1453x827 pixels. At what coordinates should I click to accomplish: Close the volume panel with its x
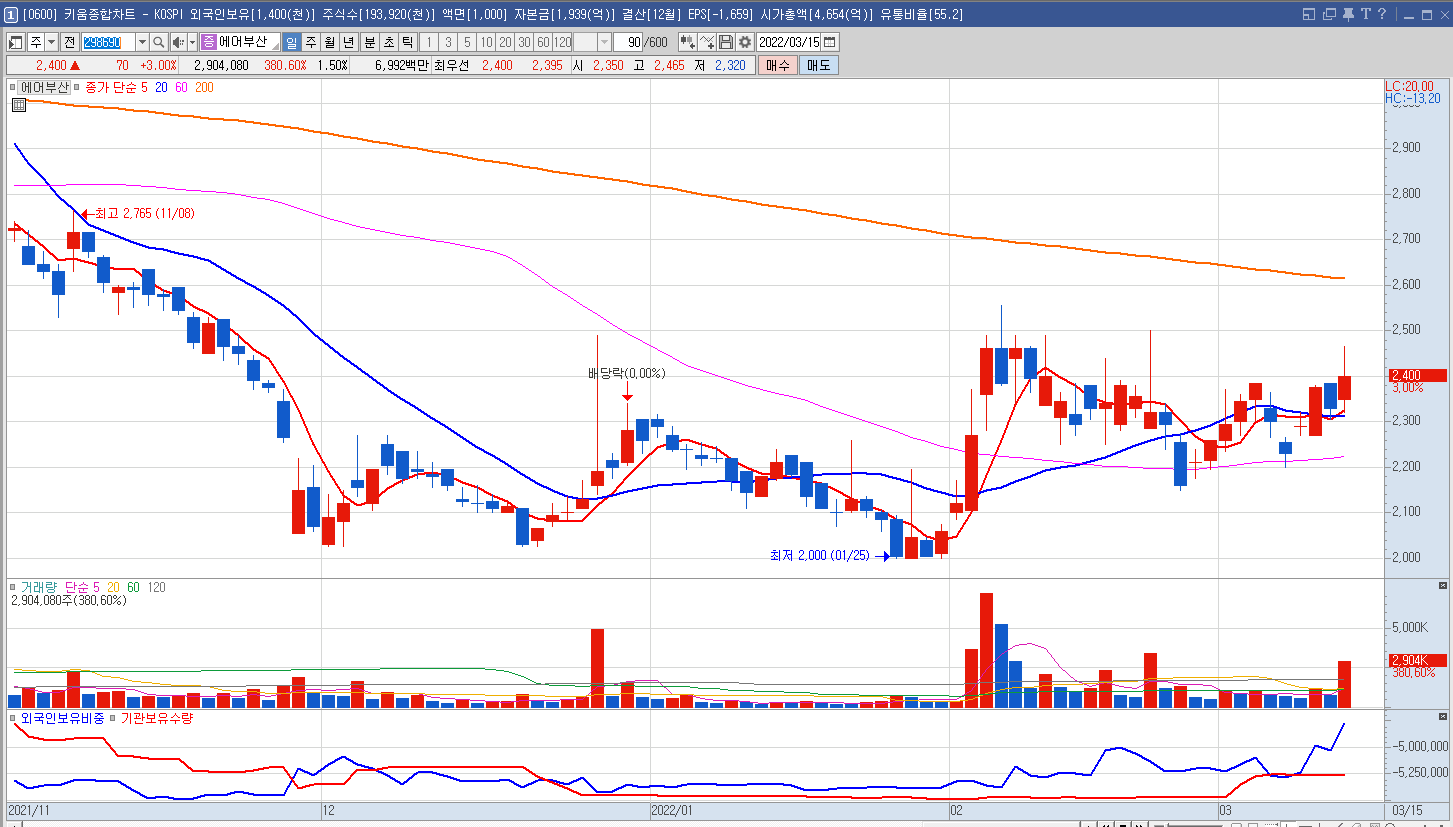coord(1443,584)
